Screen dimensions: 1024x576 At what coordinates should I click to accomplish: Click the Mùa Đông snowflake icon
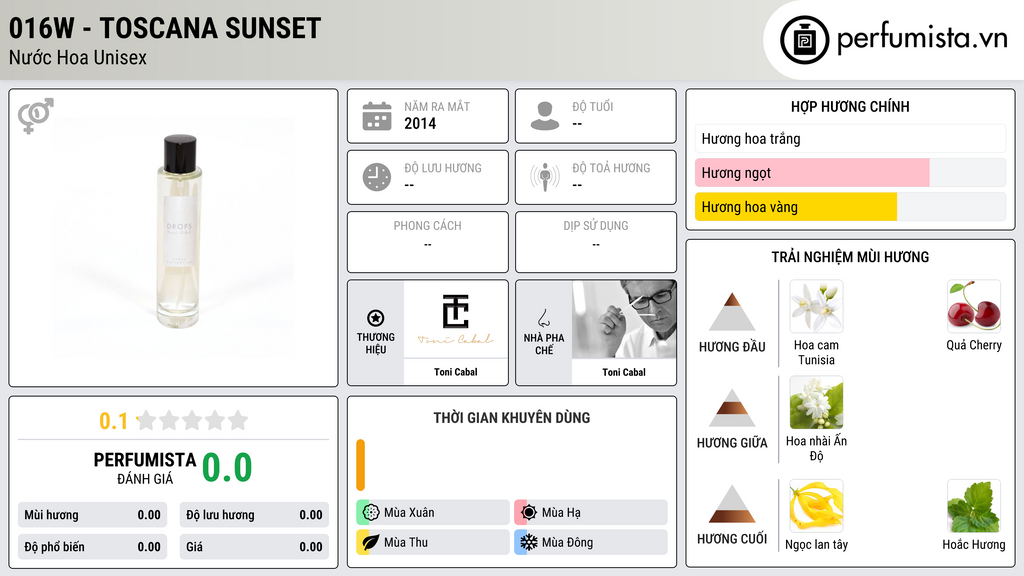pyautogui.click(x=529, y=542)
